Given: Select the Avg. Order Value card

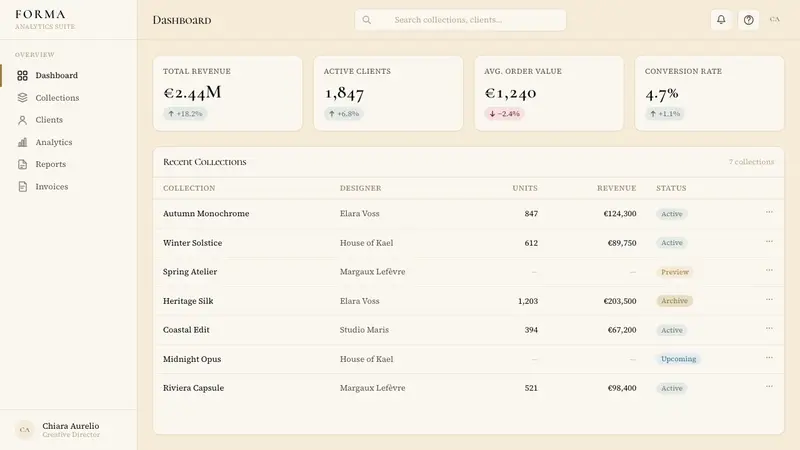Looking at the screenshot, I should pos(549,93).
